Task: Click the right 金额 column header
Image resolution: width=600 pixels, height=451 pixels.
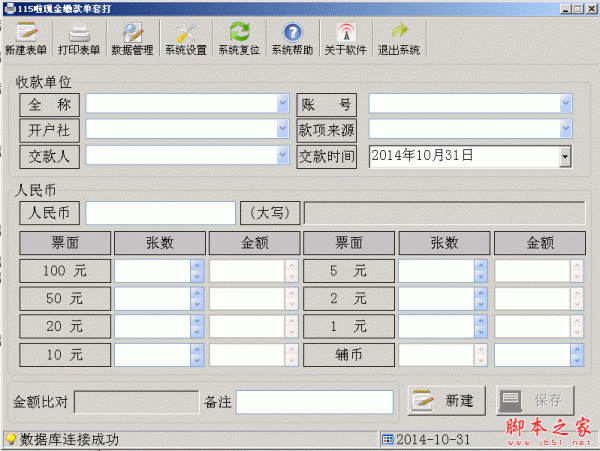Action: pyautogui.click(x=540, y=243)
